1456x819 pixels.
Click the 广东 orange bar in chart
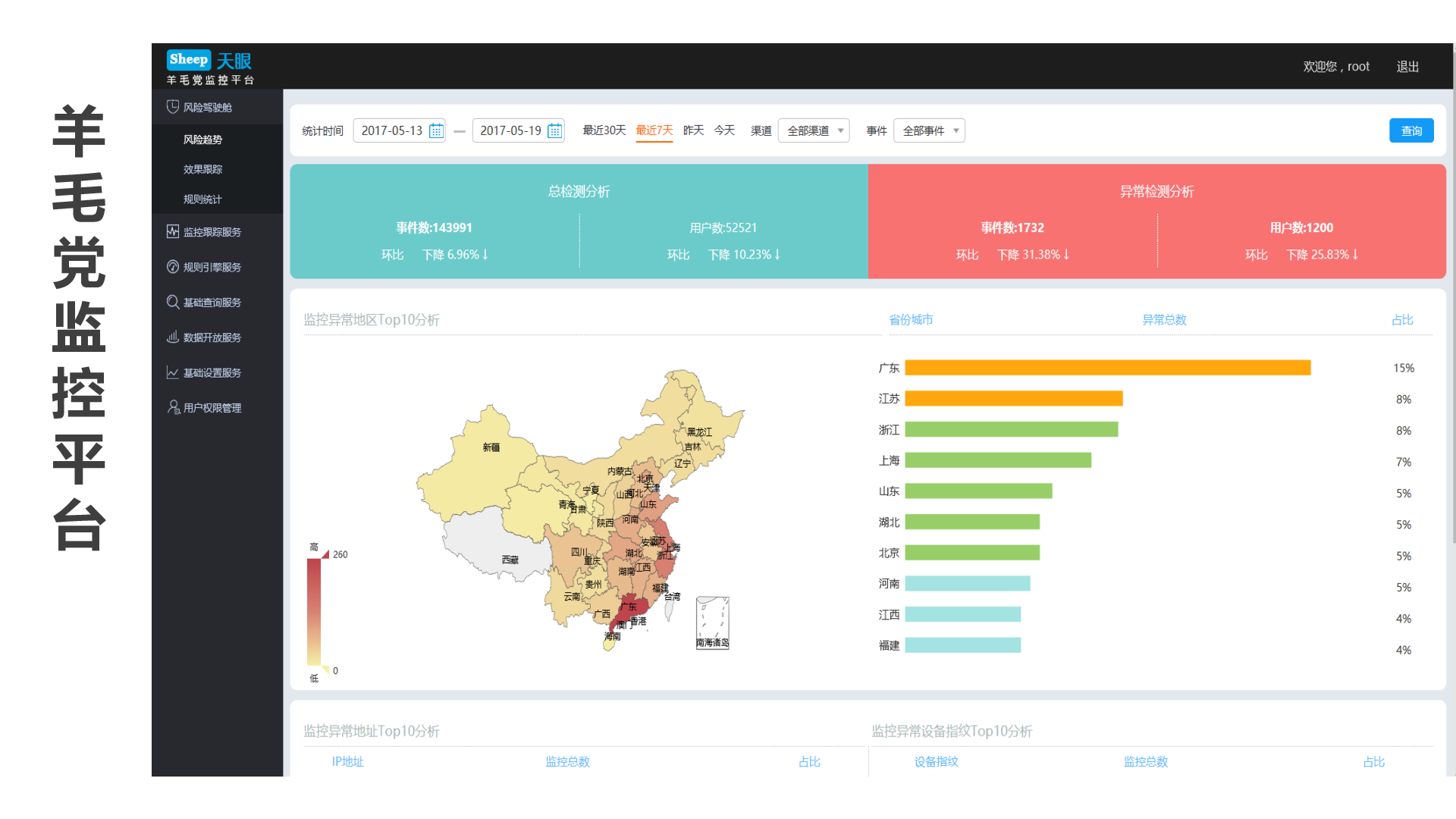pos(1107,368)
